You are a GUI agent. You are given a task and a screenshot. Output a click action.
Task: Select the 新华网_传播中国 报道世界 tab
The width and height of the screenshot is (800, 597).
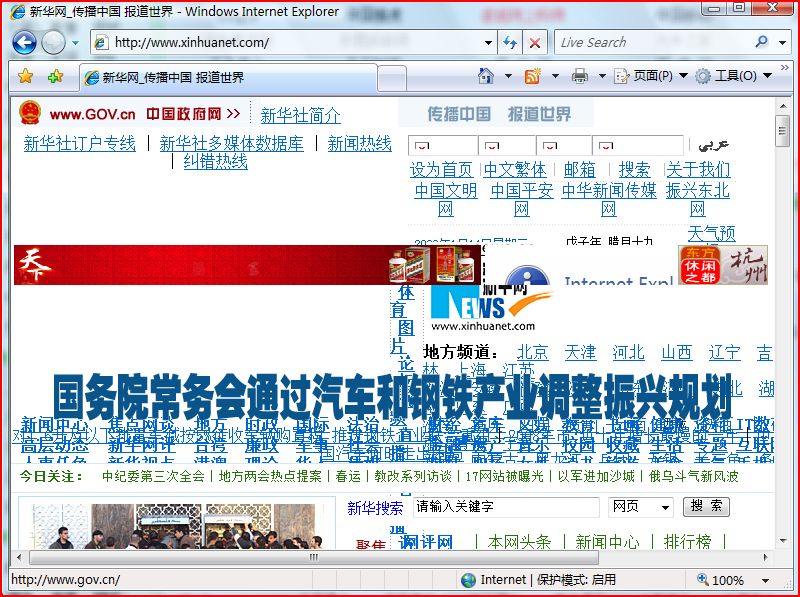click(x=229, y=78)
